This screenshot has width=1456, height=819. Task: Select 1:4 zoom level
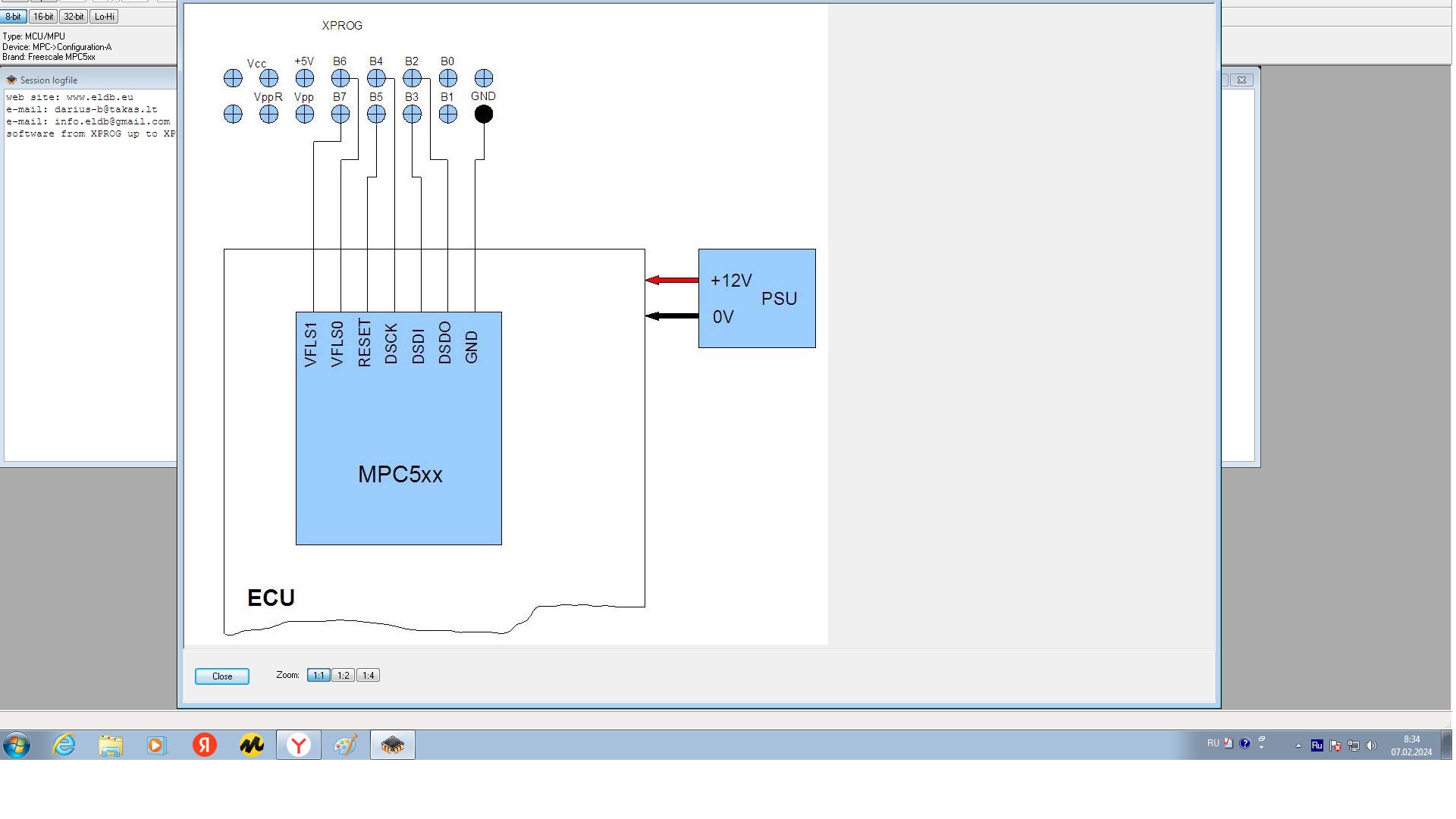pos(368,676)
